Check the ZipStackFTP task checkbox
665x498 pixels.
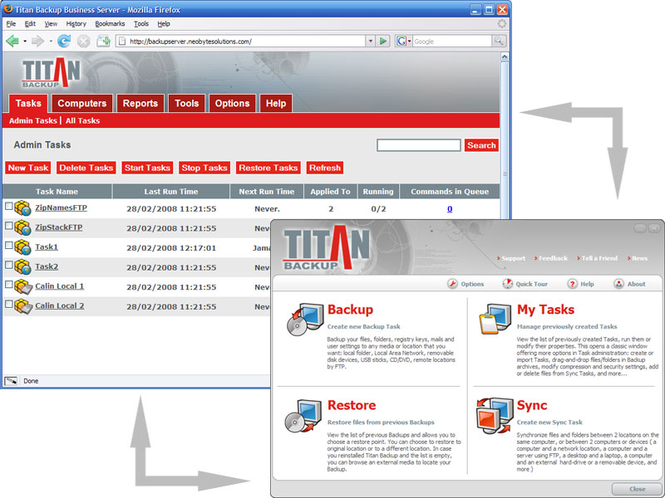(x=9, y=226)
